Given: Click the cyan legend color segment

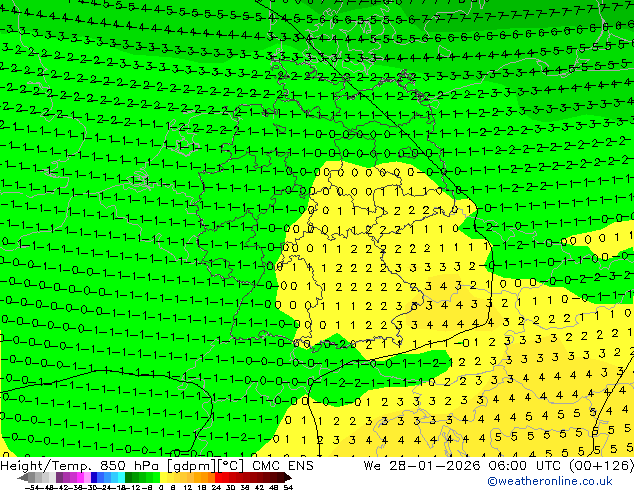Looking at the screenshot, I should coord(121,477).
